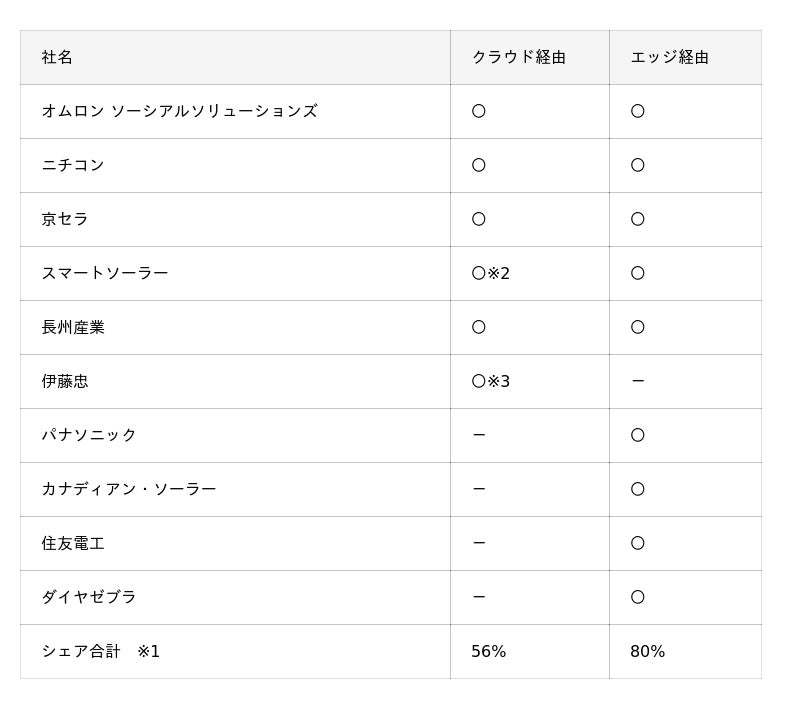Select the 伊藤忠 row name
This screenshot has height=709, width=800.
[65, 382]
